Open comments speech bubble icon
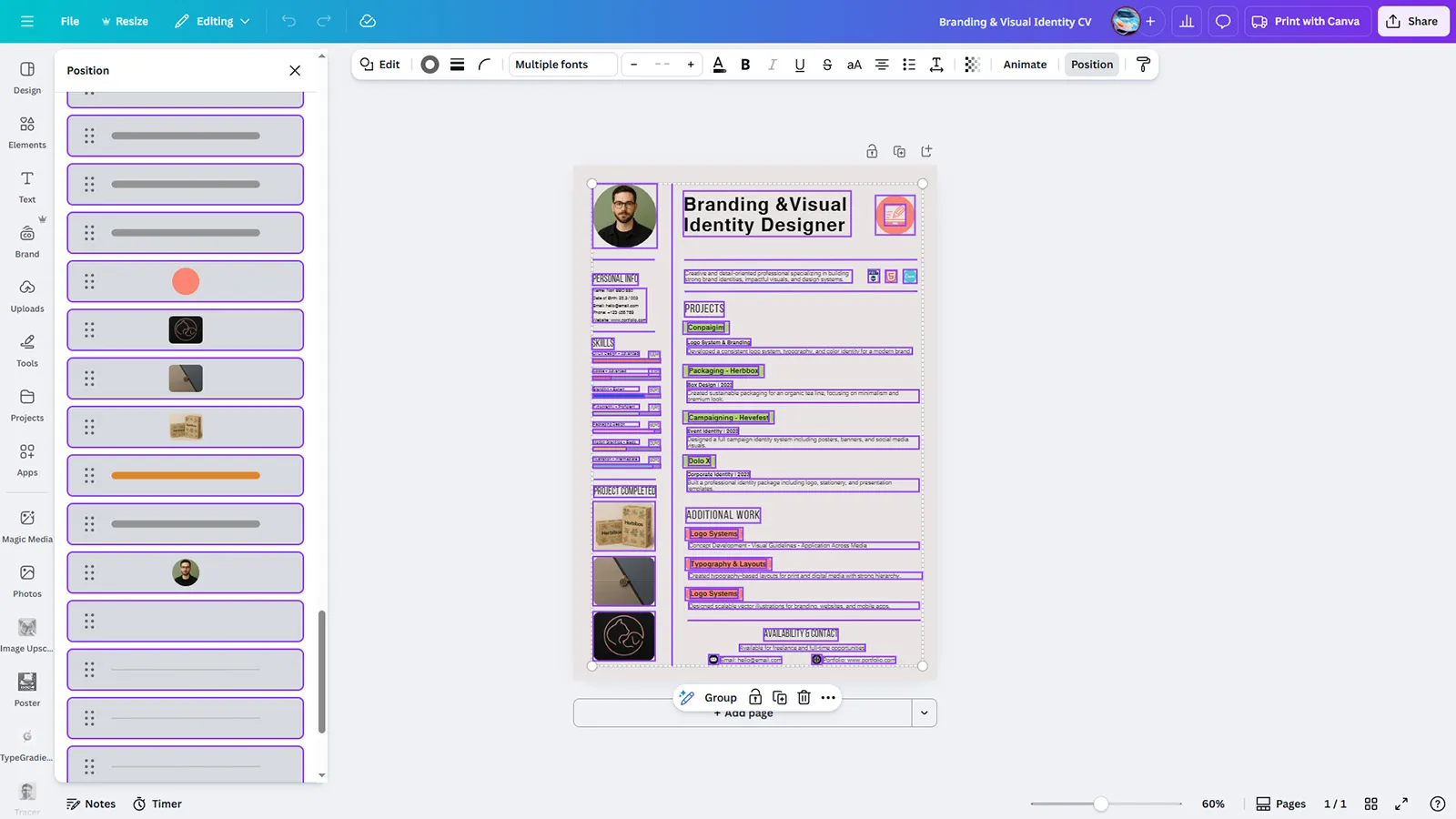 [x=1223, y=21]
